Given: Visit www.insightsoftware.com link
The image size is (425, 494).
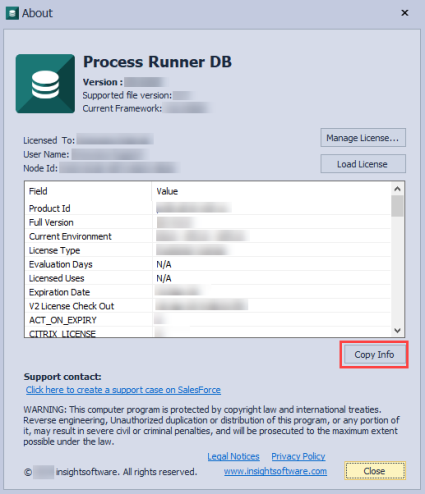Looking at the screenshot, I should coord(275,471).
